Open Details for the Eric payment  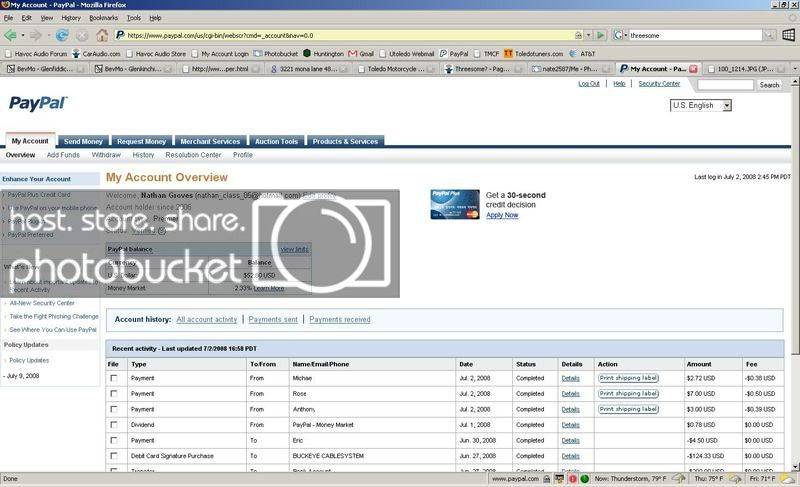[570, 441]
